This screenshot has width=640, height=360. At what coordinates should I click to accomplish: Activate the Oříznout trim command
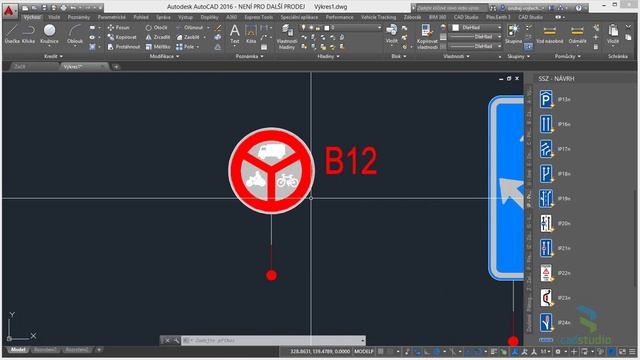tap(190, 28)
